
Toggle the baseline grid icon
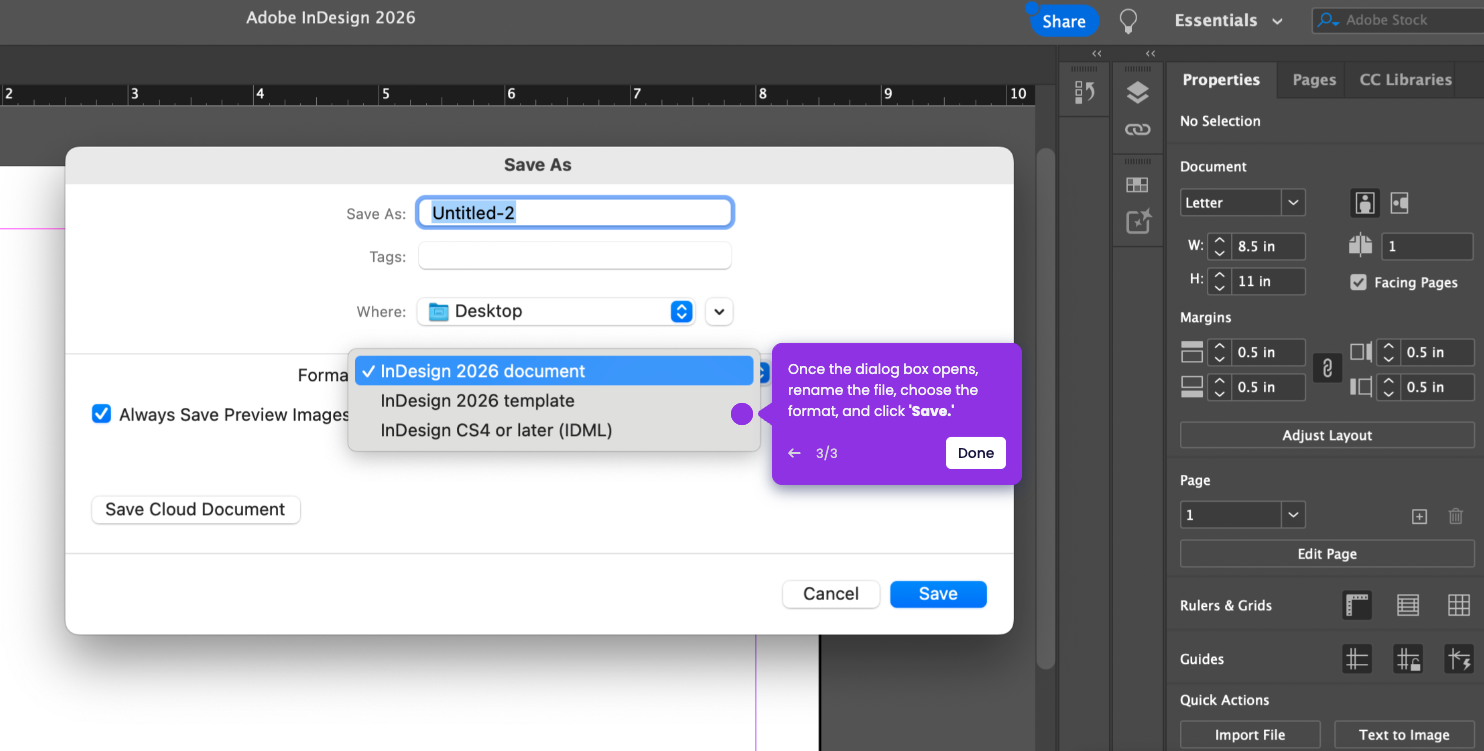tap(1408, 605)
